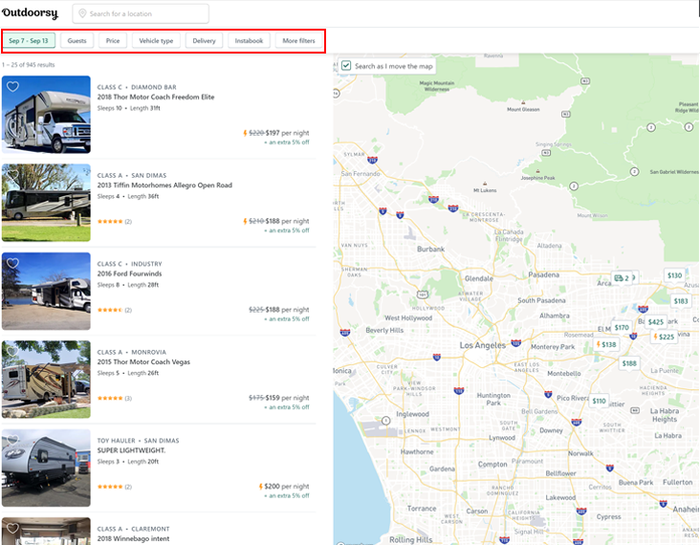Click the Pasadena label on the map
The image size is (700, 545).
point(543,275)
